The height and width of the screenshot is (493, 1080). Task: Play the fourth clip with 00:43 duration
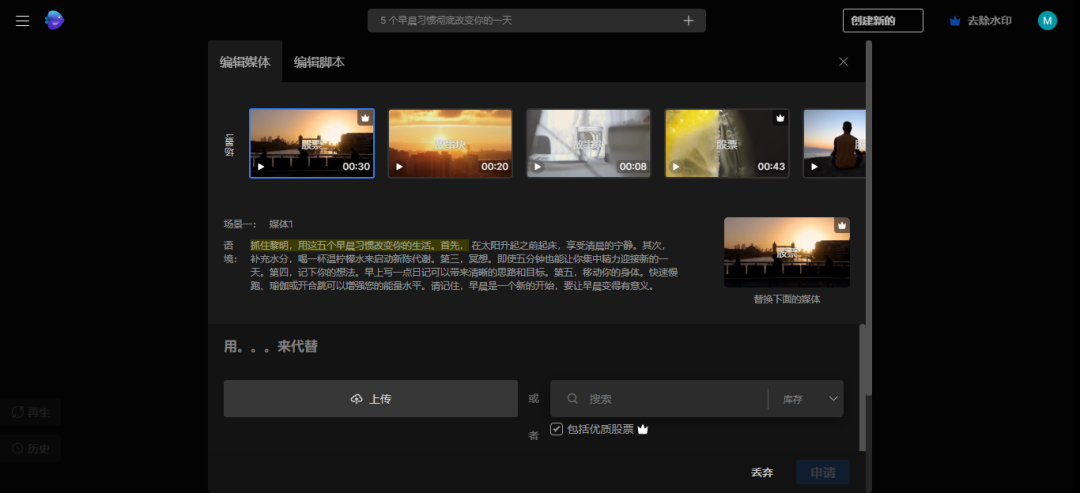point(677,167)
